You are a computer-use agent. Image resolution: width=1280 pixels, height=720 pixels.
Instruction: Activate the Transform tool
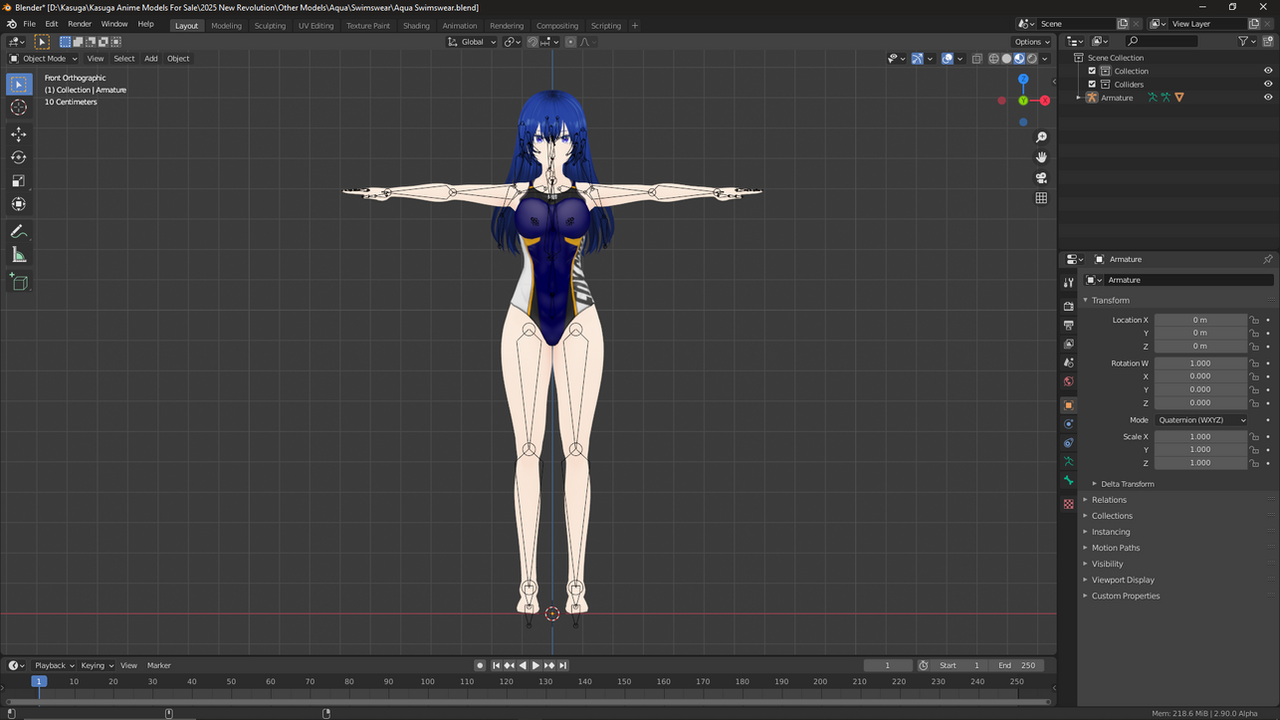19,204
